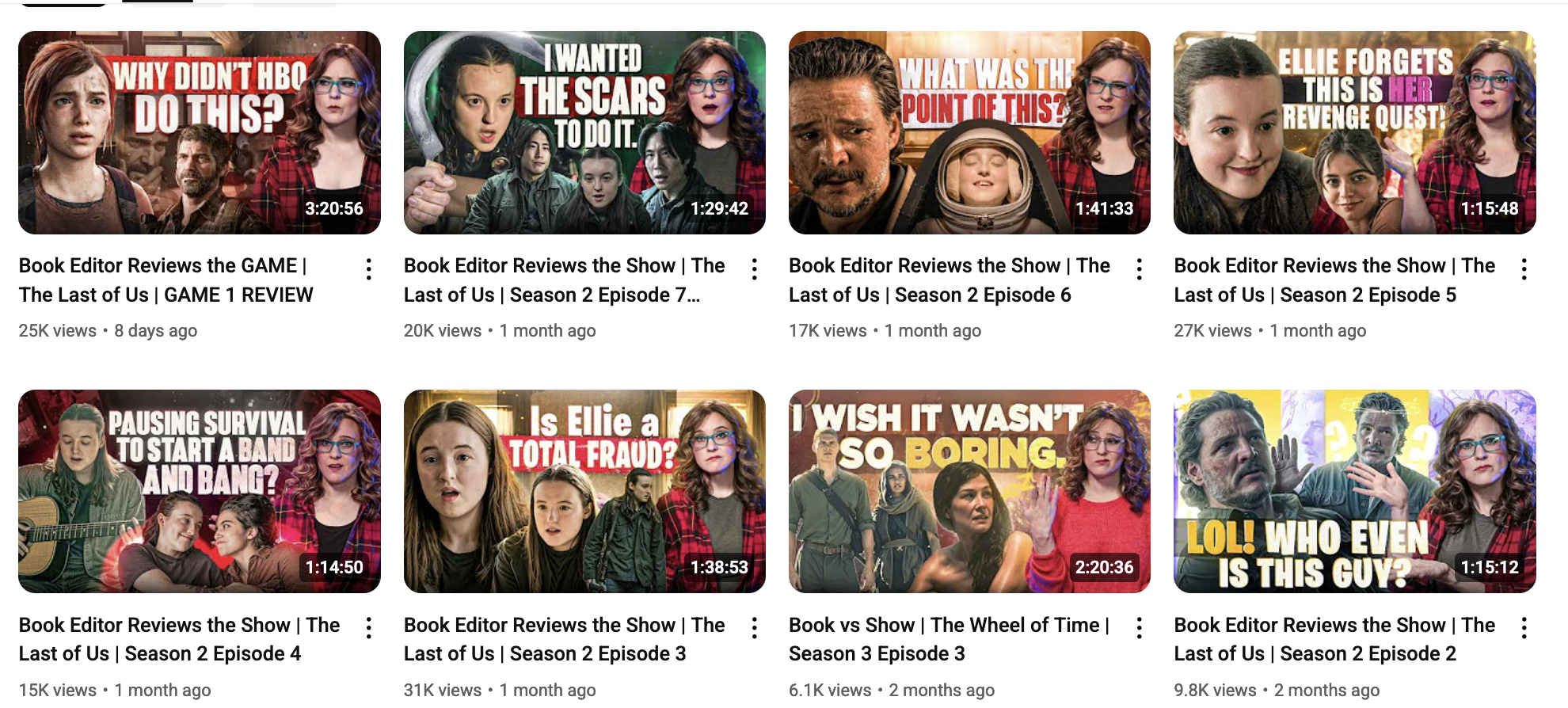
Task: Click the 1:15:12 duration badge
Action: pyautogui.click(x=1490, y=567)
